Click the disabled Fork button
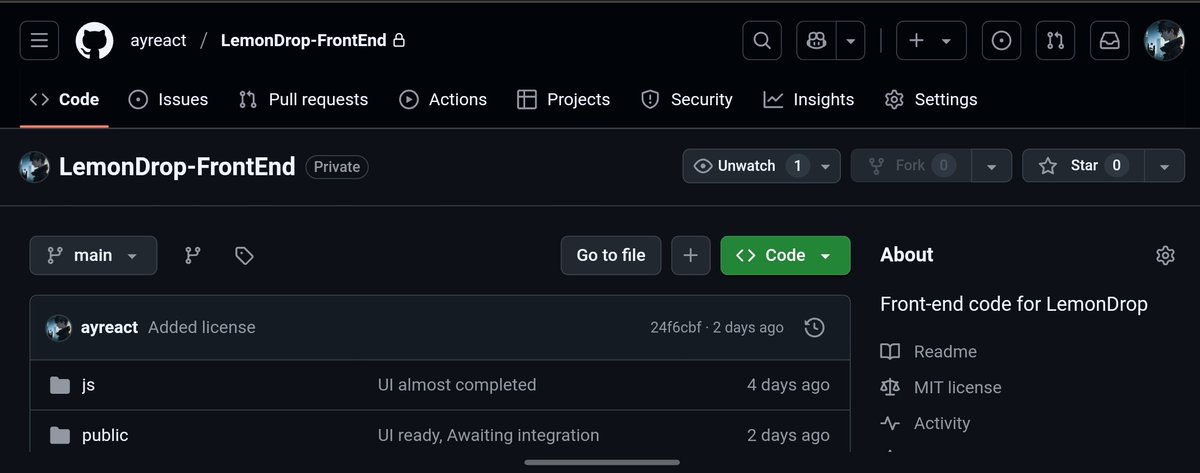This screenshot has height=473, width=1200. (911, 166)
